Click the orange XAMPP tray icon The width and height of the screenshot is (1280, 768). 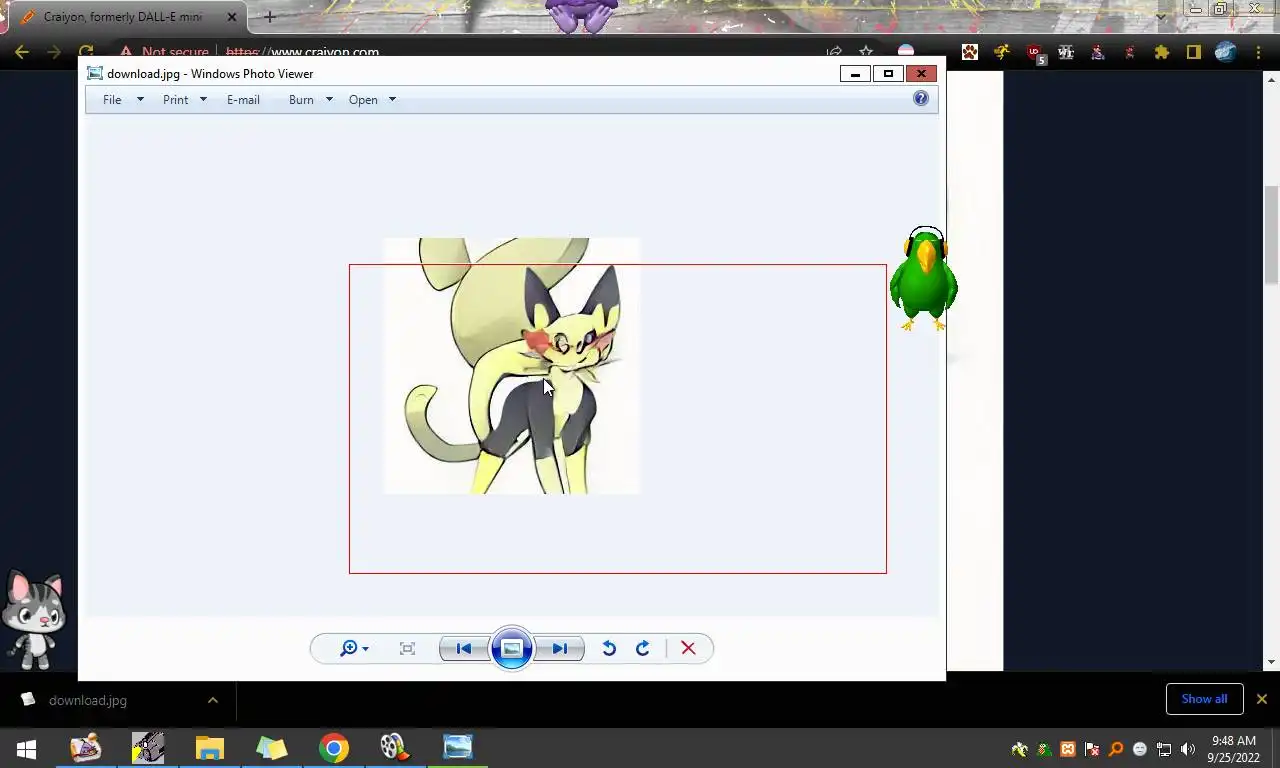pos(1068,749)
